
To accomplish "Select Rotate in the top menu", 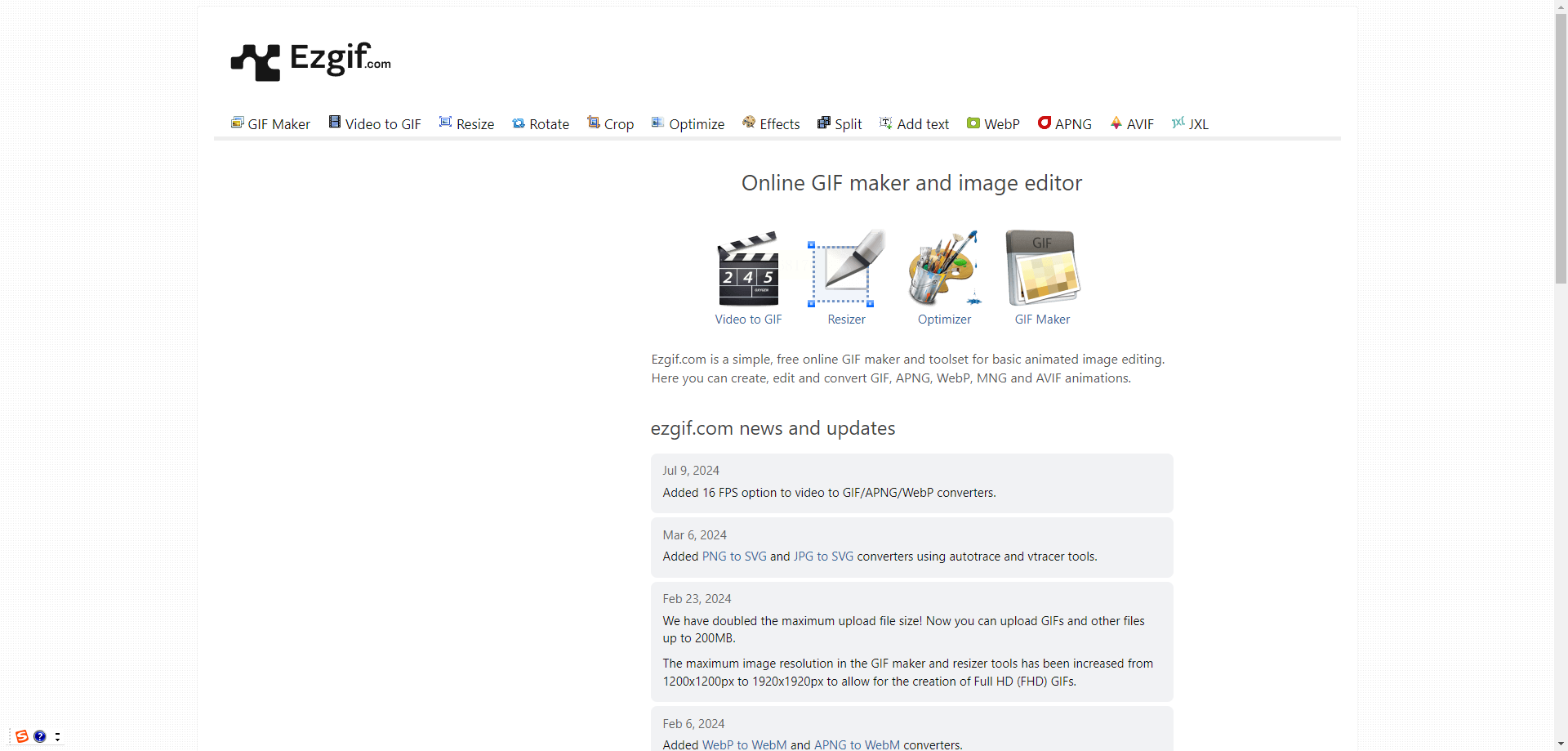I will point(541,123).
